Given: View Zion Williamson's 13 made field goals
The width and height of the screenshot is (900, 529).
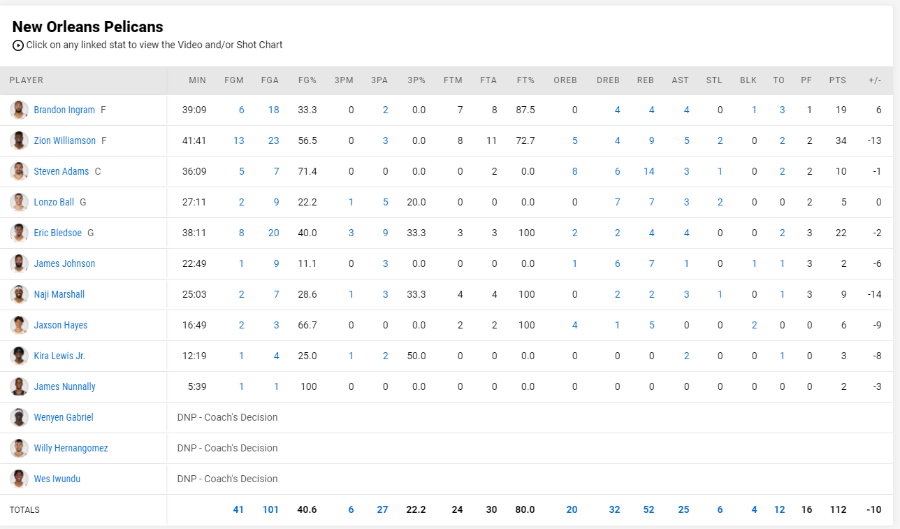Looking at the screenshot, I should (239, 141).
